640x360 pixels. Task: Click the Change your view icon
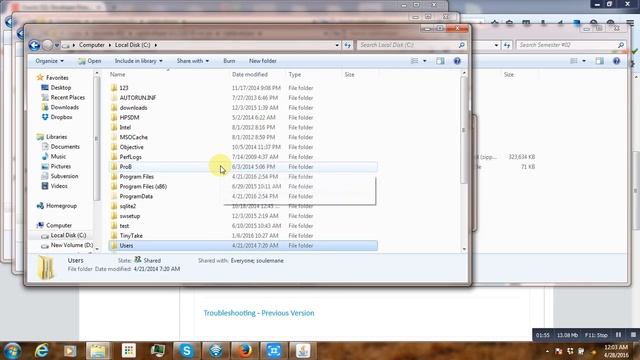click(414, 61)
